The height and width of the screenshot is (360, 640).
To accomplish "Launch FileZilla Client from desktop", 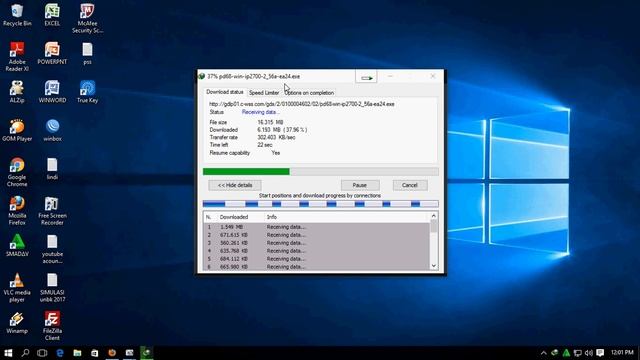I will [x=52, y=326].
